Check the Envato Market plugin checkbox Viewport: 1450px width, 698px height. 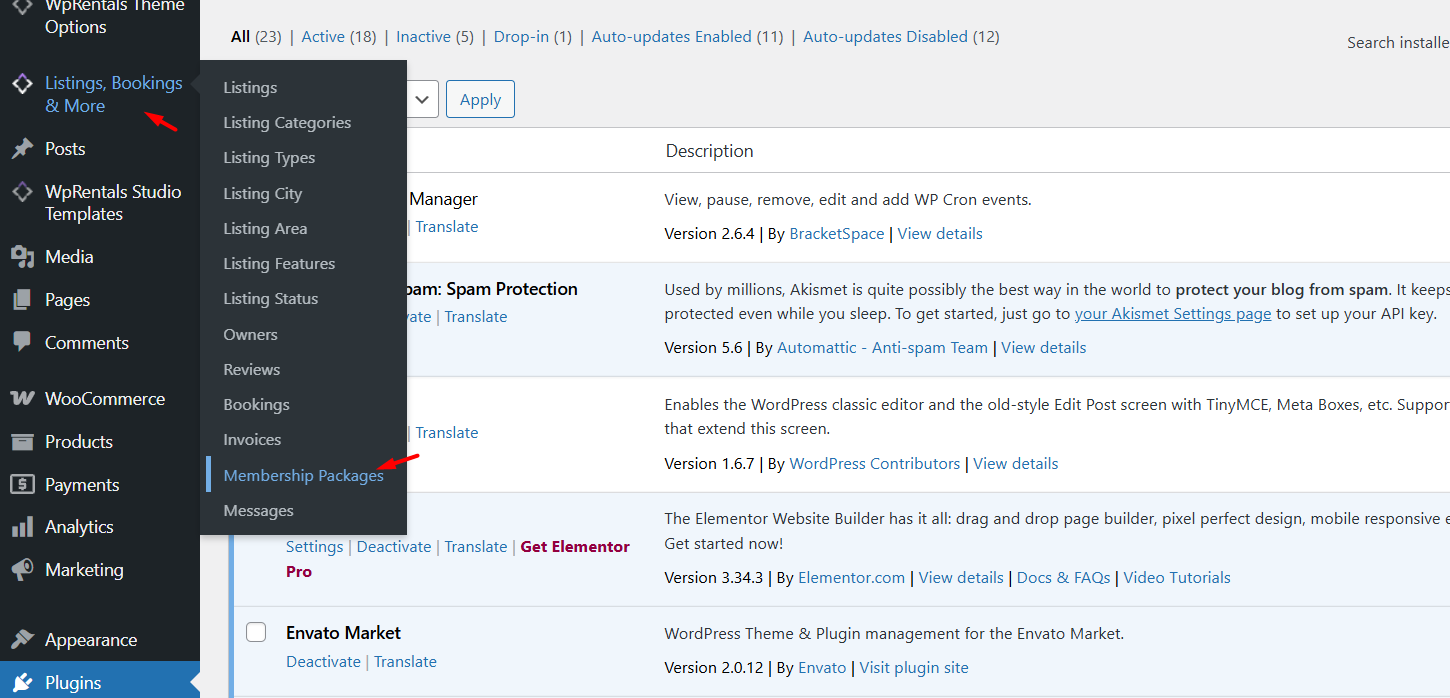coord(256,632)
